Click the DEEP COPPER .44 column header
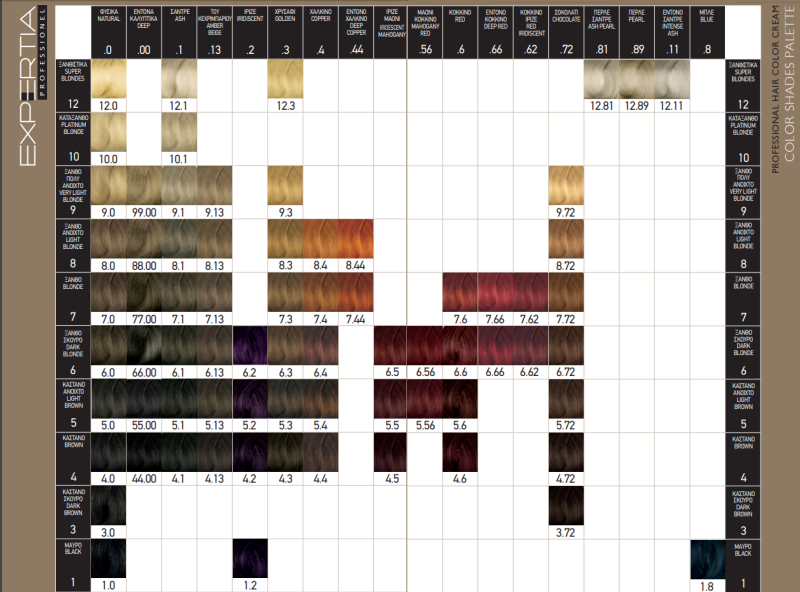The height and width of the screenshot is (592, 800). [356, 32]
